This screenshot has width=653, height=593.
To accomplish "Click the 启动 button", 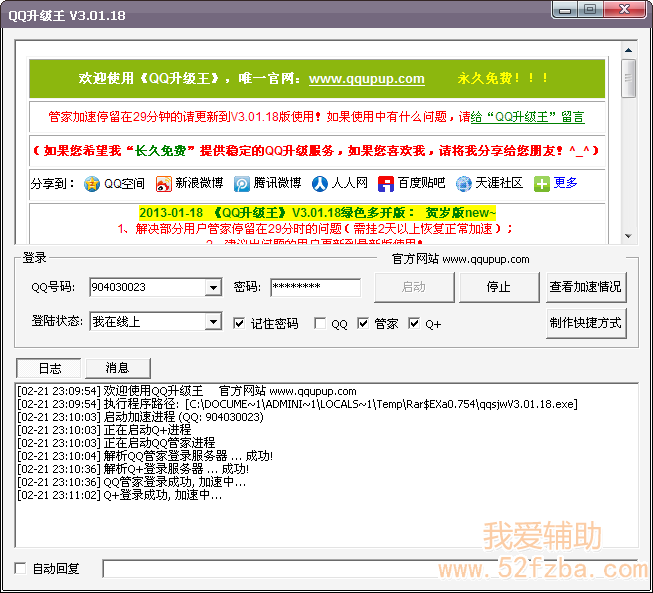I will (414, 287).
